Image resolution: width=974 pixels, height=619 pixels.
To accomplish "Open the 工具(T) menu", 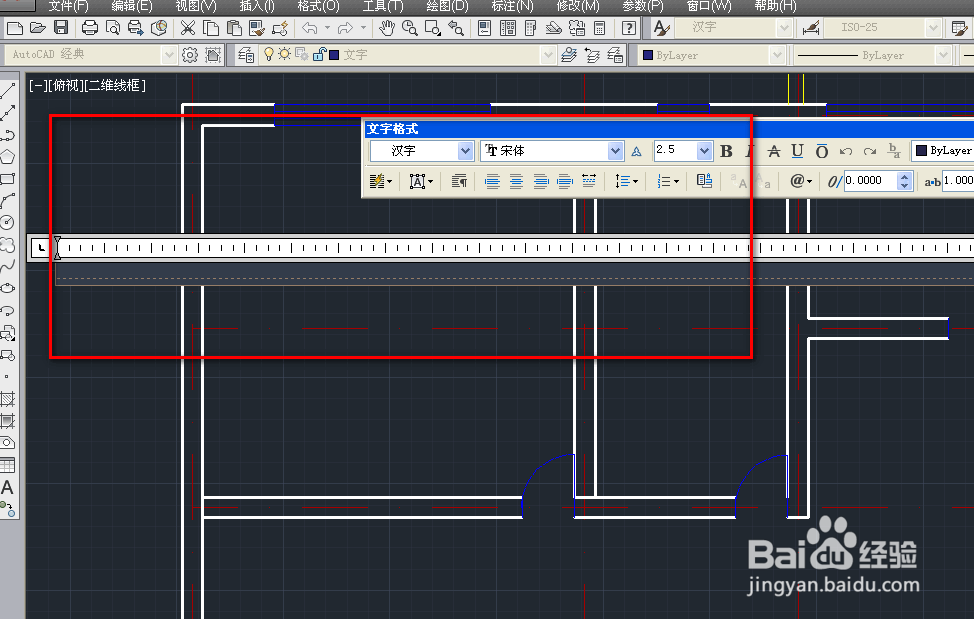I will click(383, 6).
